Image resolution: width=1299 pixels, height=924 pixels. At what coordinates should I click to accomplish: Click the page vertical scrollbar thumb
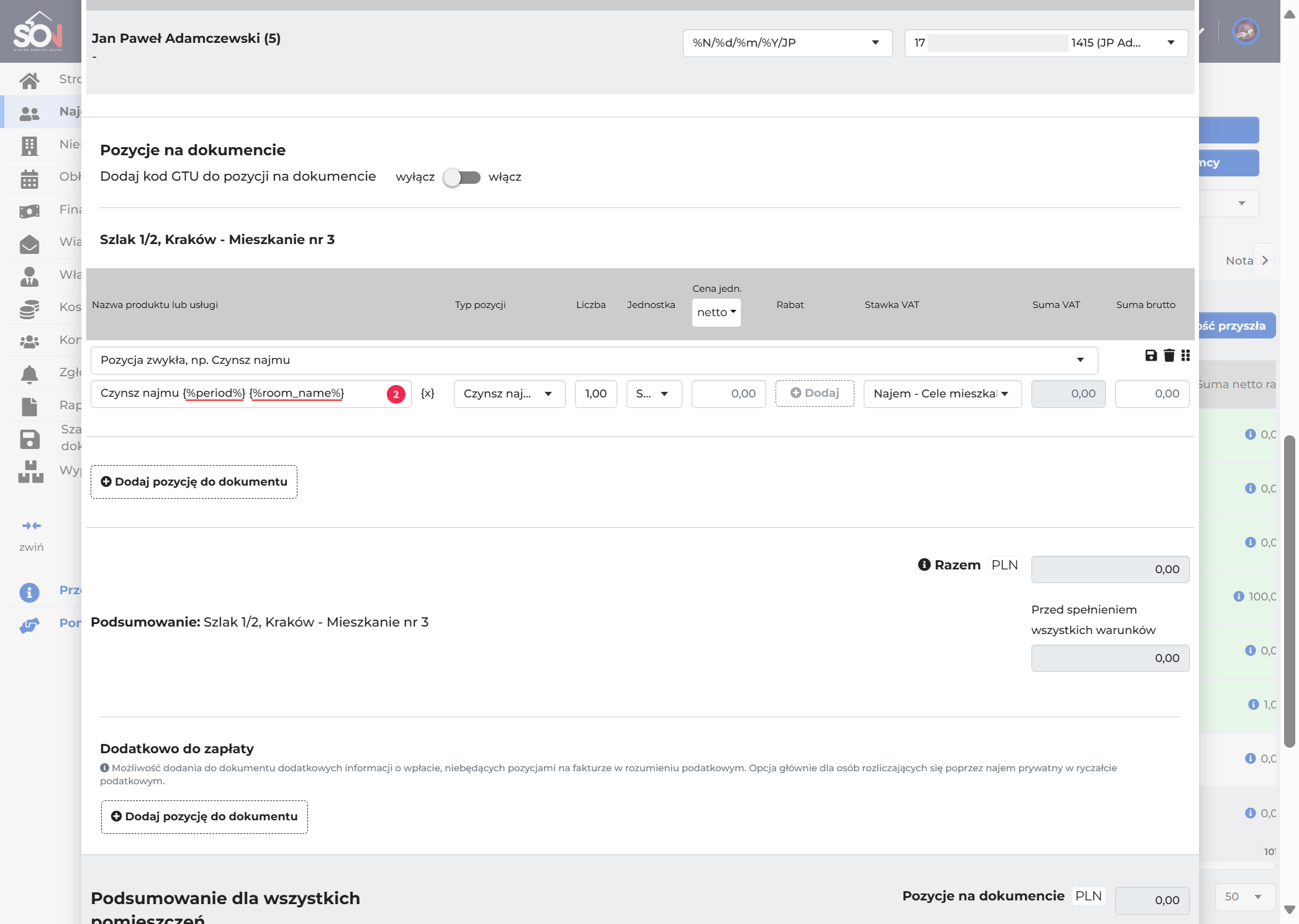point(1289,592)
